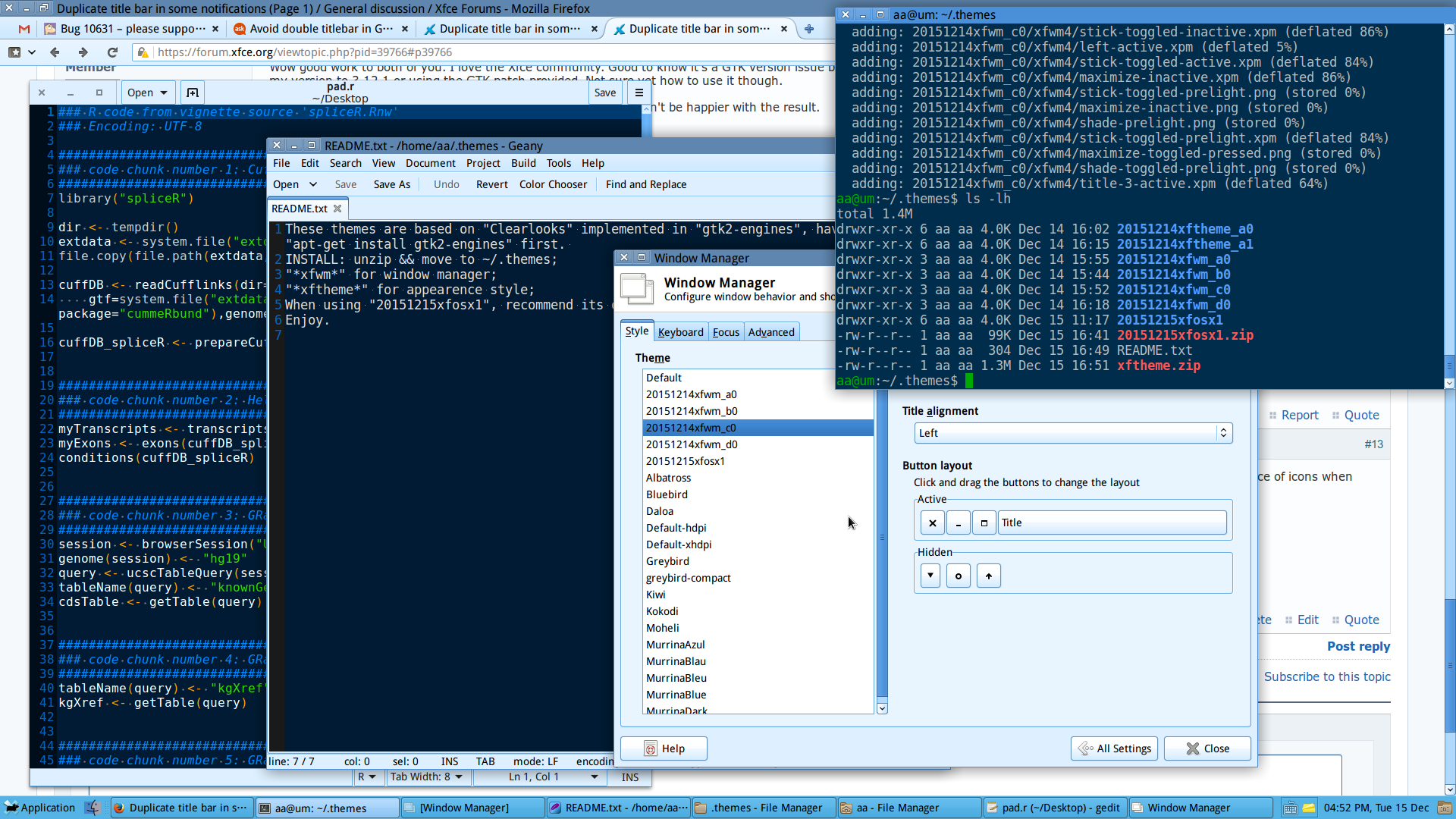The height and width of the screenshot is (819, 1456).
Task: Click the Close button icon in Active layout
Action: tap(933, 522)
